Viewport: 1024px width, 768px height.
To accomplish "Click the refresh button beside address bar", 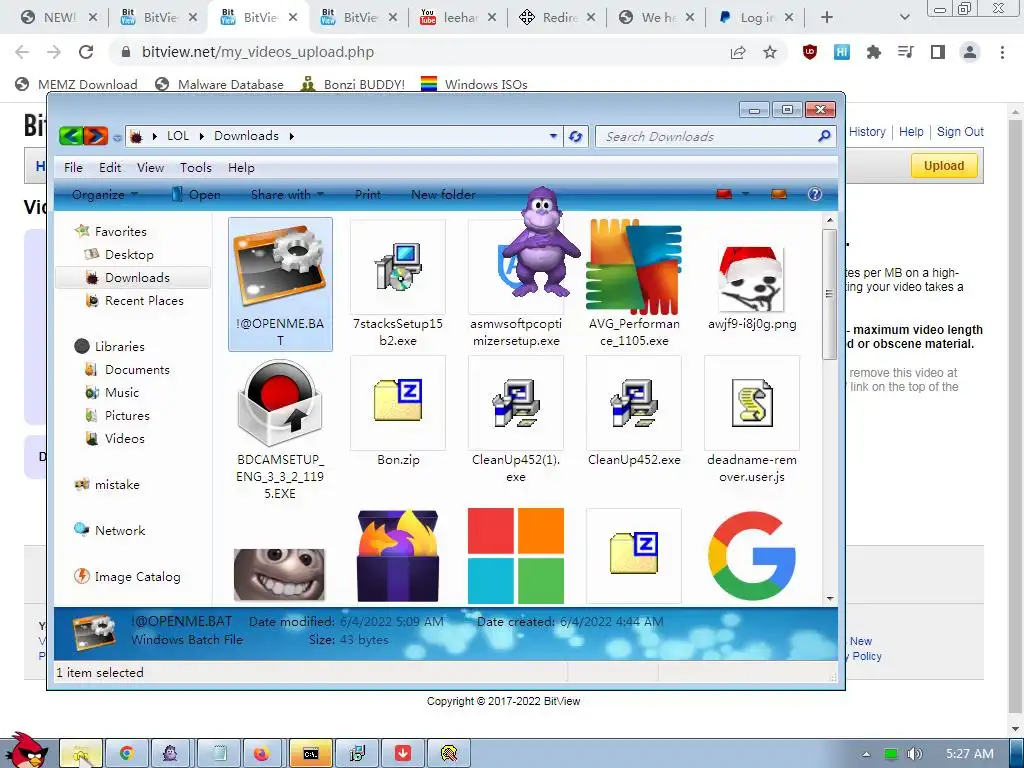I will tap(575, 136).
